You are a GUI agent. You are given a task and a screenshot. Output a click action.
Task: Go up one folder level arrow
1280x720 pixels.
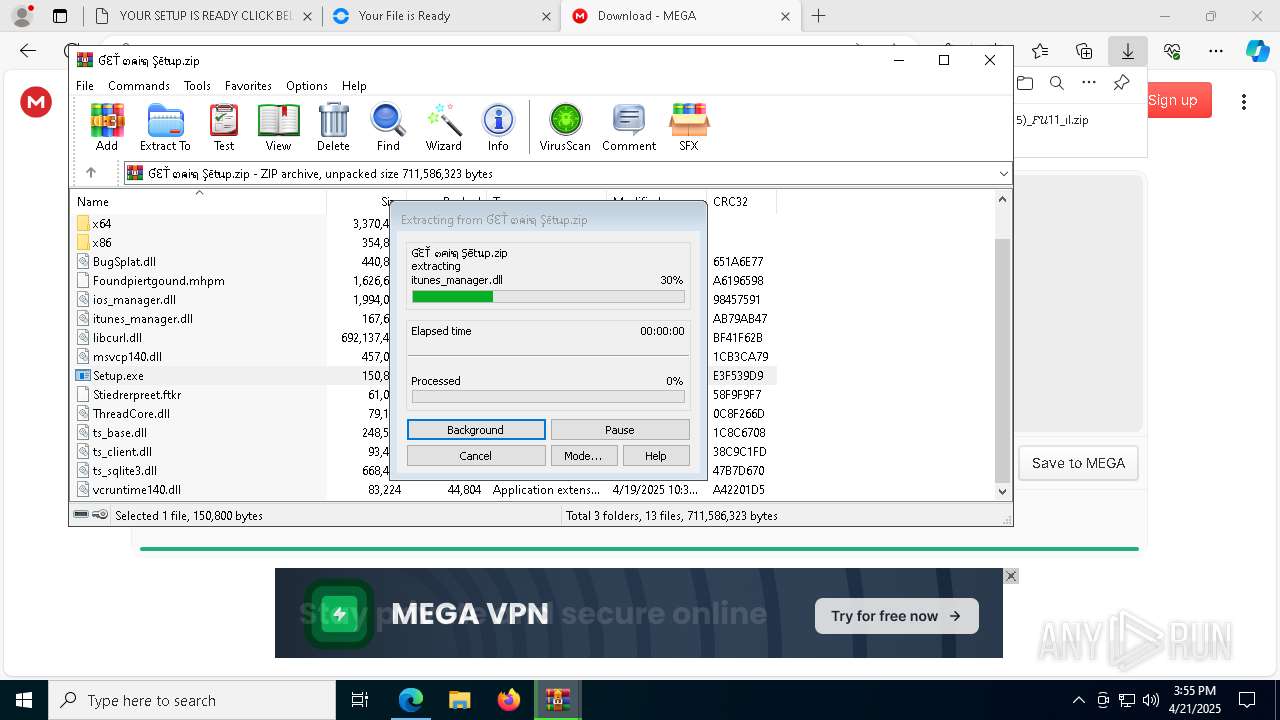click(x=91, y=173)
